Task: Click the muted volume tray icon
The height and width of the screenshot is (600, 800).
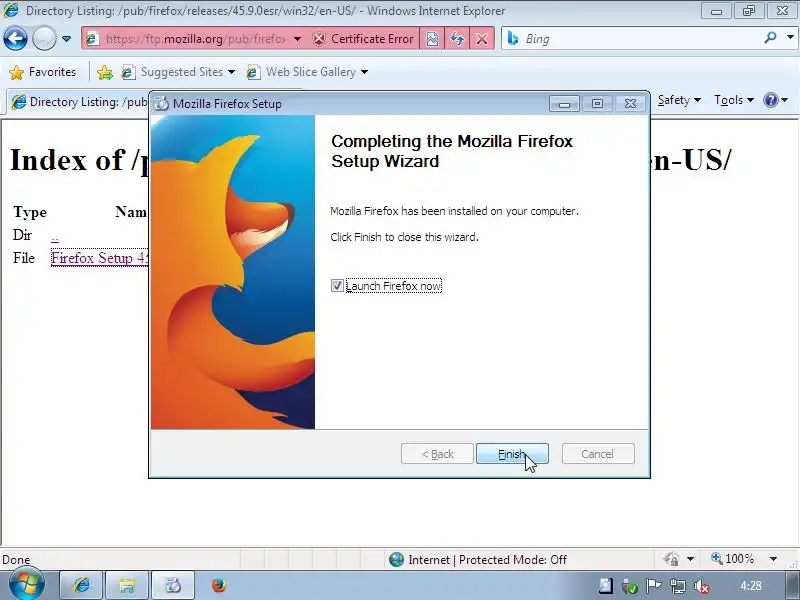Action: click(702, 586)
